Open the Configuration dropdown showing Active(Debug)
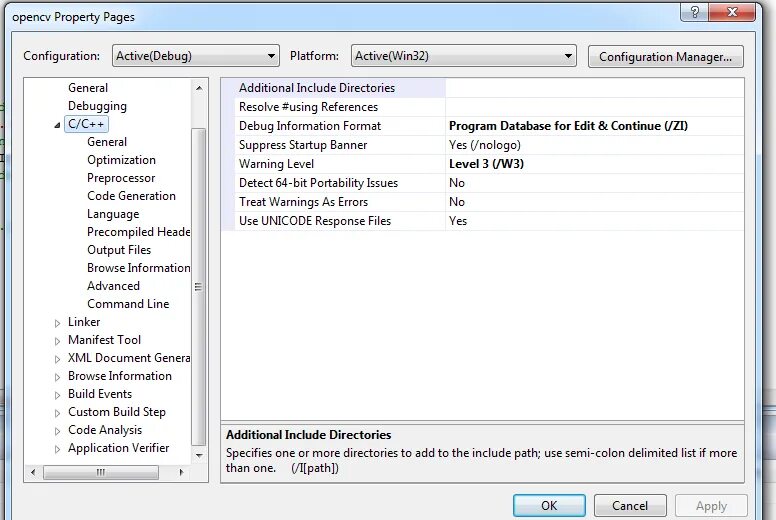 (x=195, y=56)
